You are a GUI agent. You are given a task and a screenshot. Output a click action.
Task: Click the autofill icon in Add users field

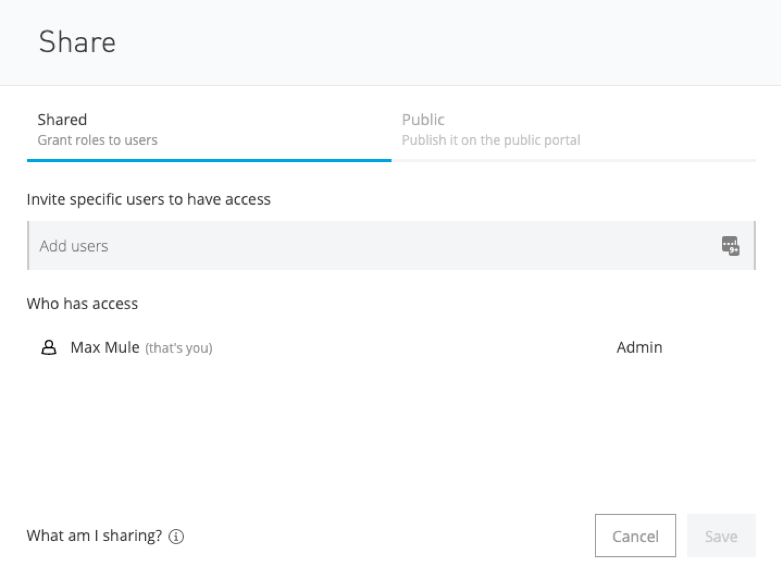[730, 246]
